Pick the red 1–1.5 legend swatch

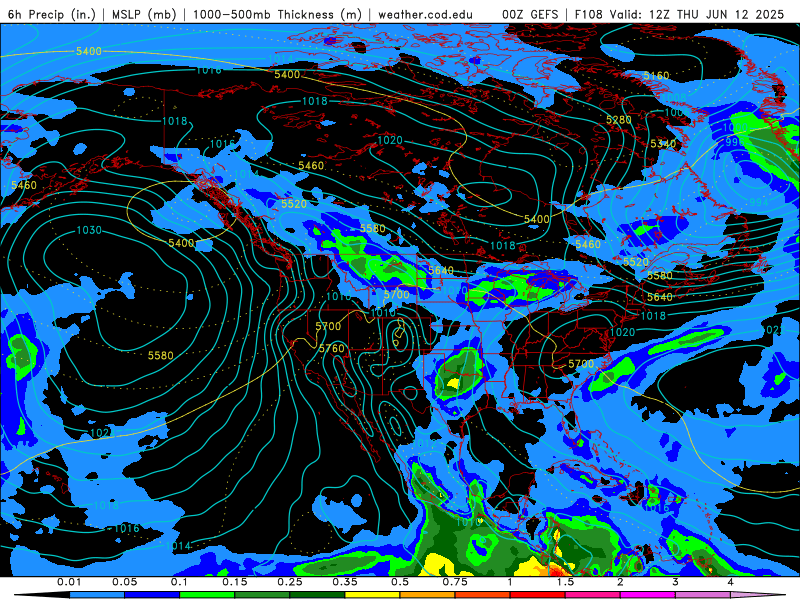pyautogui.click(x=538, y=595)
